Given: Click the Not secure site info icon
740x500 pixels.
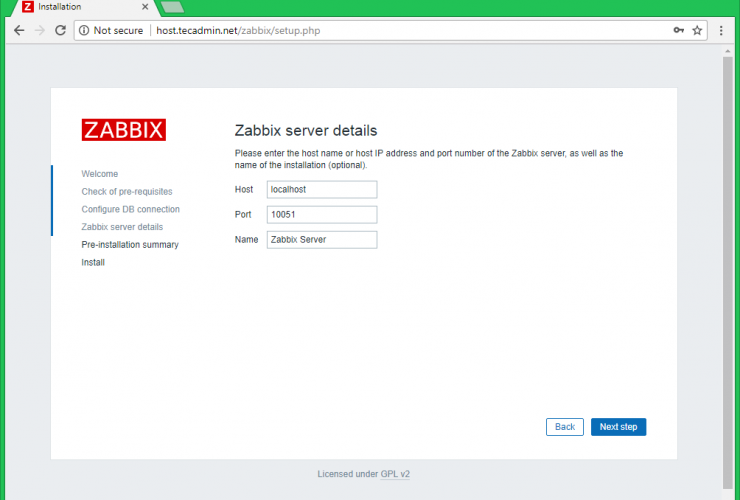Looking at the screenshot, I should point(84,30).
